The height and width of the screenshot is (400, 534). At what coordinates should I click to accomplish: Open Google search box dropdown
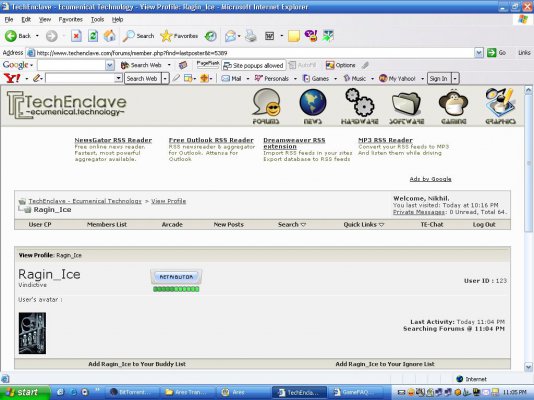(x=110, y=65)
